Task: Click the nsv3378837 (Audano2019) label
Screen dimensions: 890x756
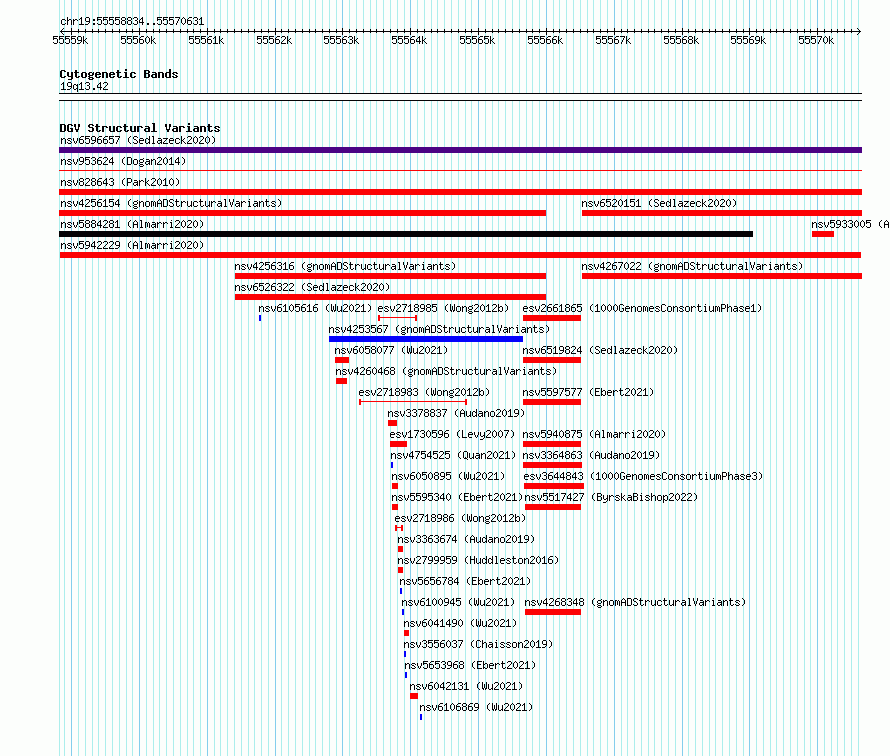Action: click(x=456, y=413)
